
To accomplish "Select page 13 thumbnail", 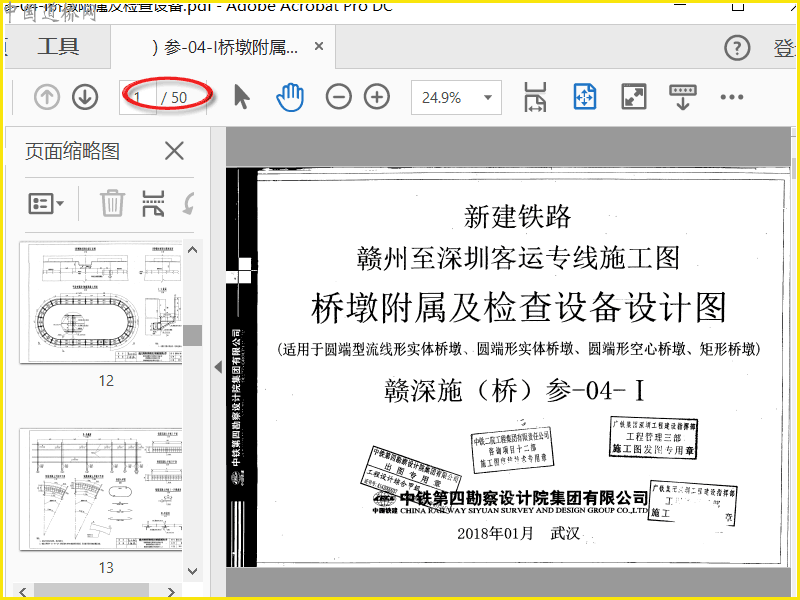I will (101, 489).
